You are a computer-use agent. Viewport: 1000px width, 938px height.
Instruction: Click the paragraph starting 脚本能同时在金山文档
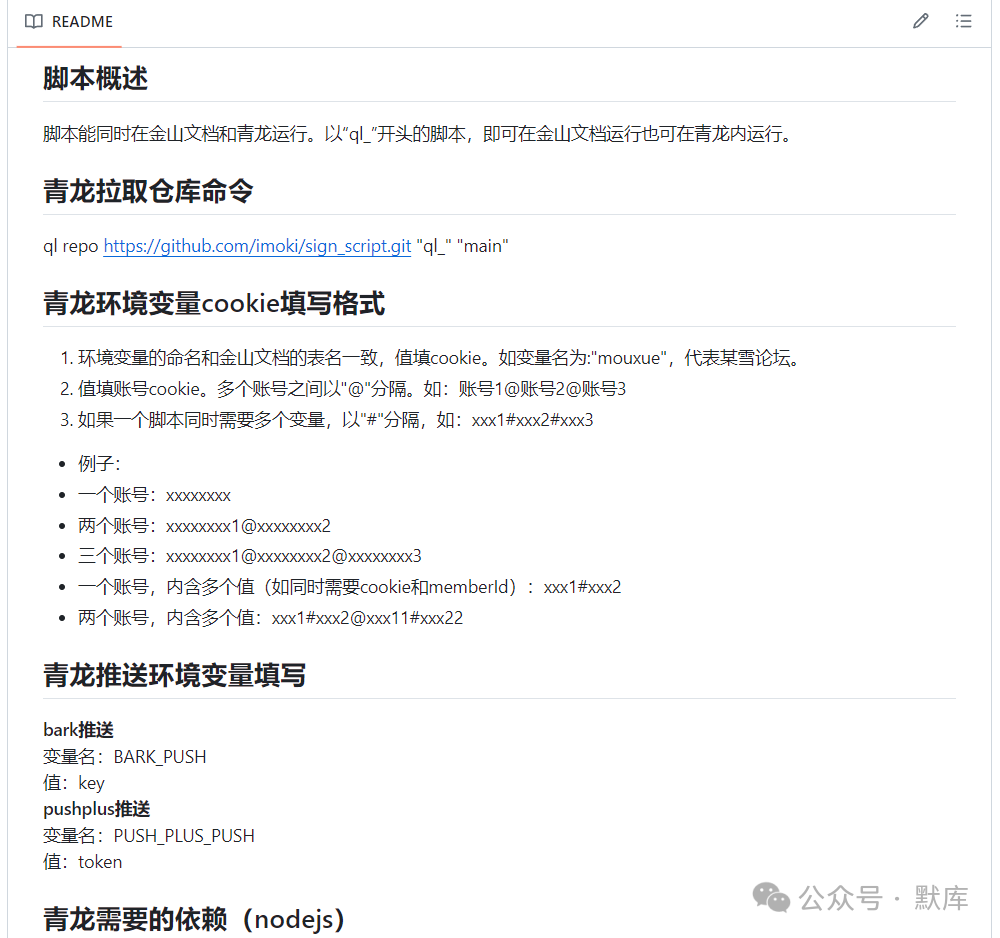419,134
